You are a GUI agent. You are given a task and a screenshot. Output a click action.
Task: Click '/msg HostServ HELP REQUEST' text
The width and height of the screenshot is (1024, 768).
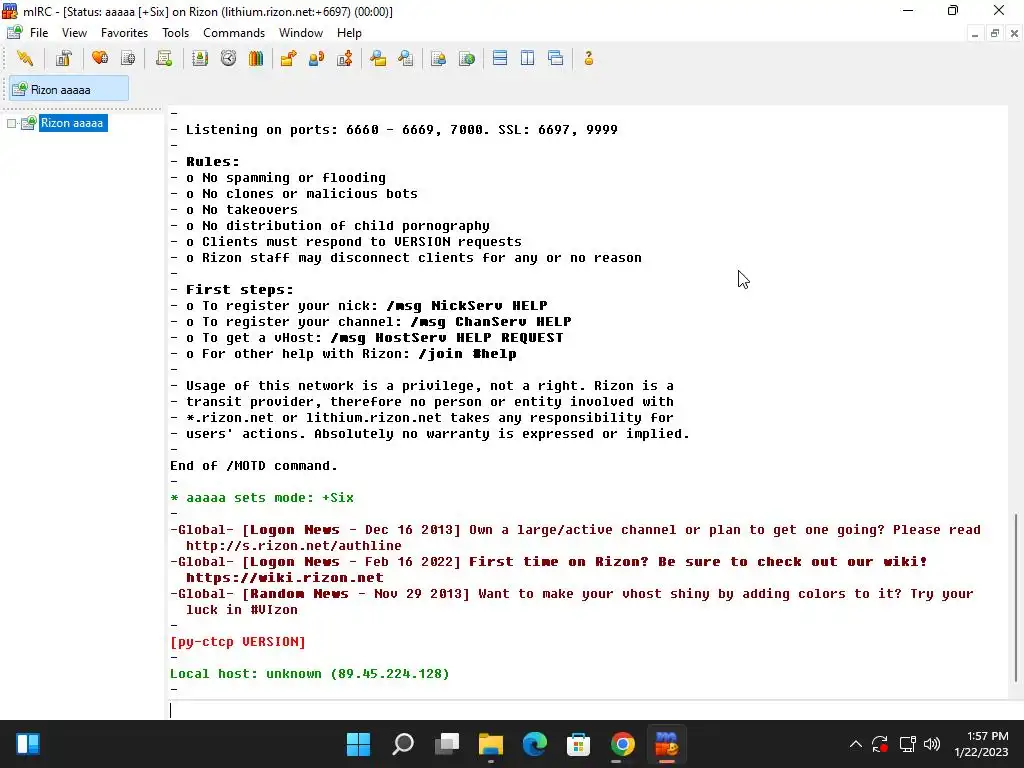(447, 338)
